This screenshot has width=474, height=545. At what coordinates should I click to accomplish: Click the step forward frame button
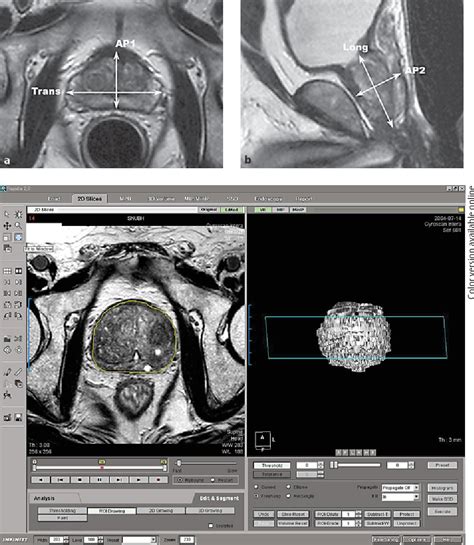click(x=119, y=480)
